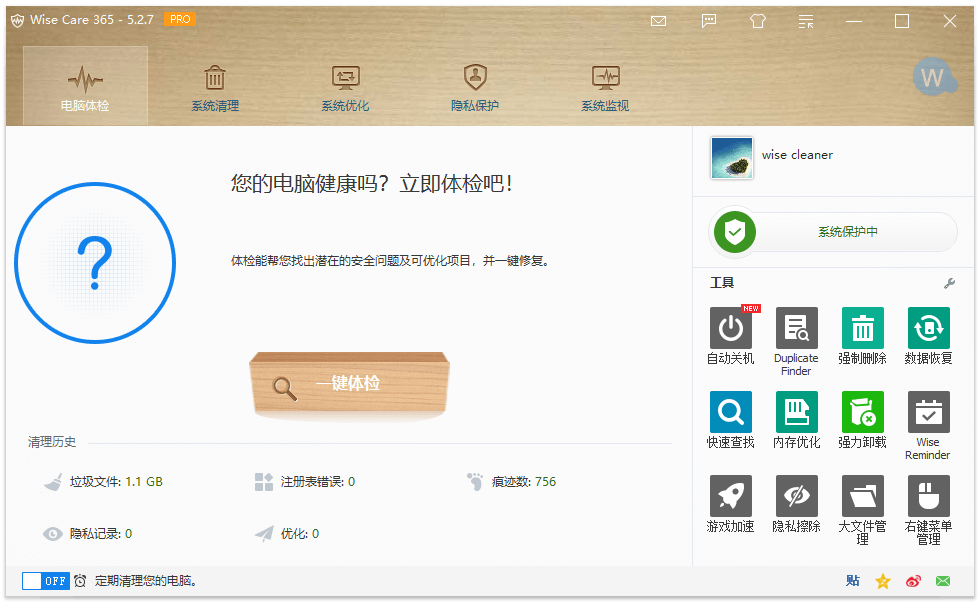The width and height of the screenshot is (980, 602).
Task: Click the PRO badge in title bar
Action: coord(180,19)
